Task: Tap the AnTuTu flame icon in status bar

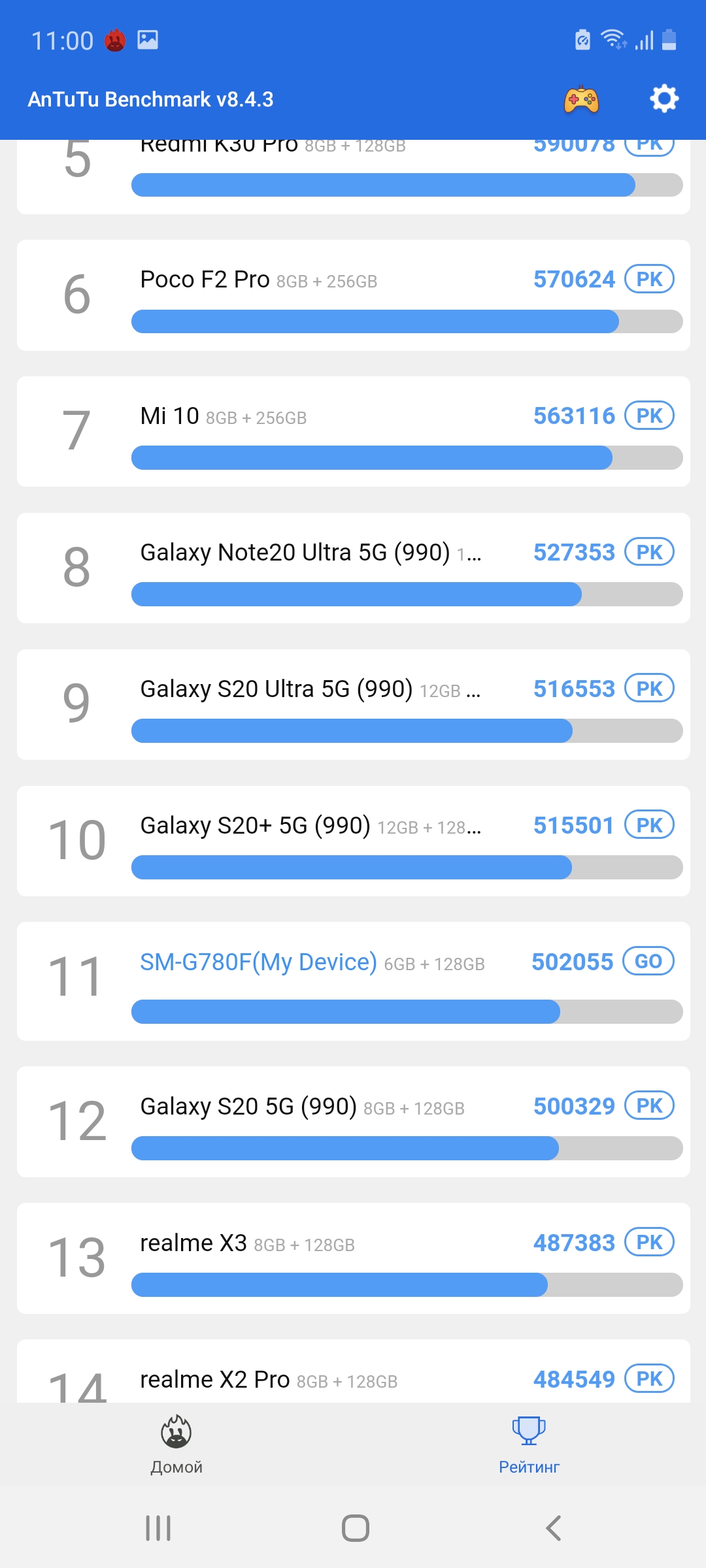Action: click(115, 41)
